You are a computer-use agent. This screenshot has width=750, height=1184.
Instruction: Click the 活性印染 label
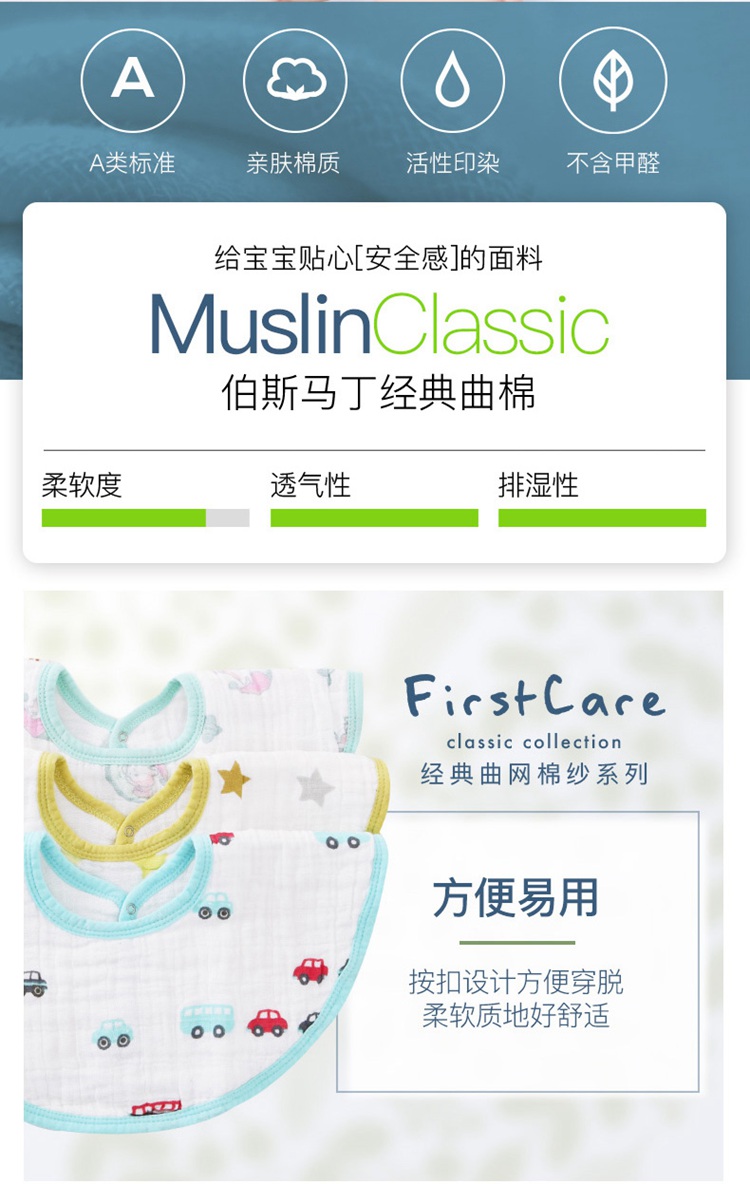(452, 163)
